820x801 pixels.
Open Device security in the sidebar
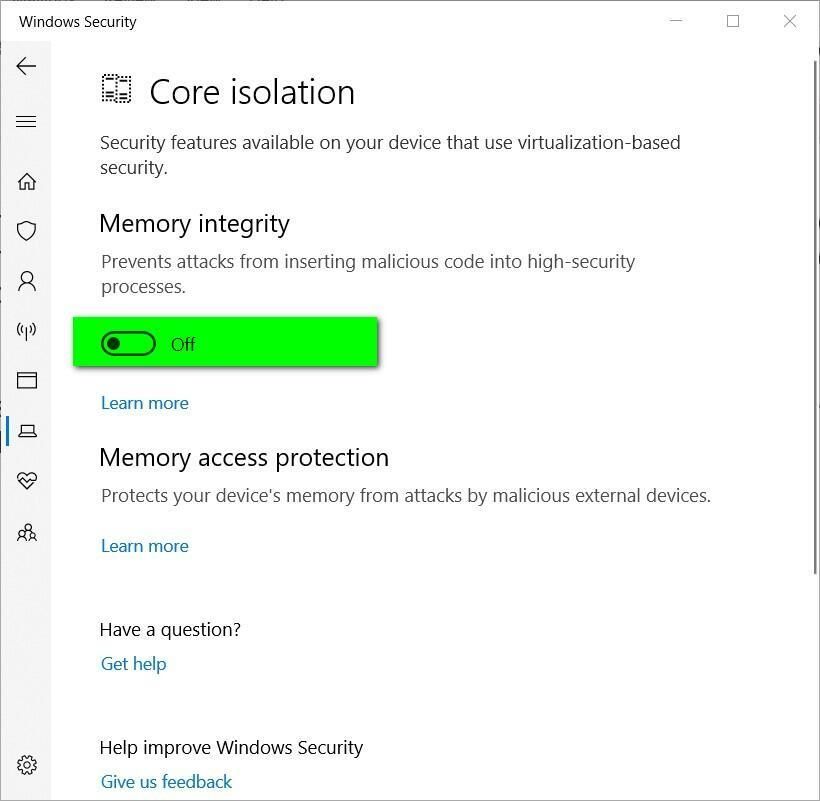click(26, 431)
